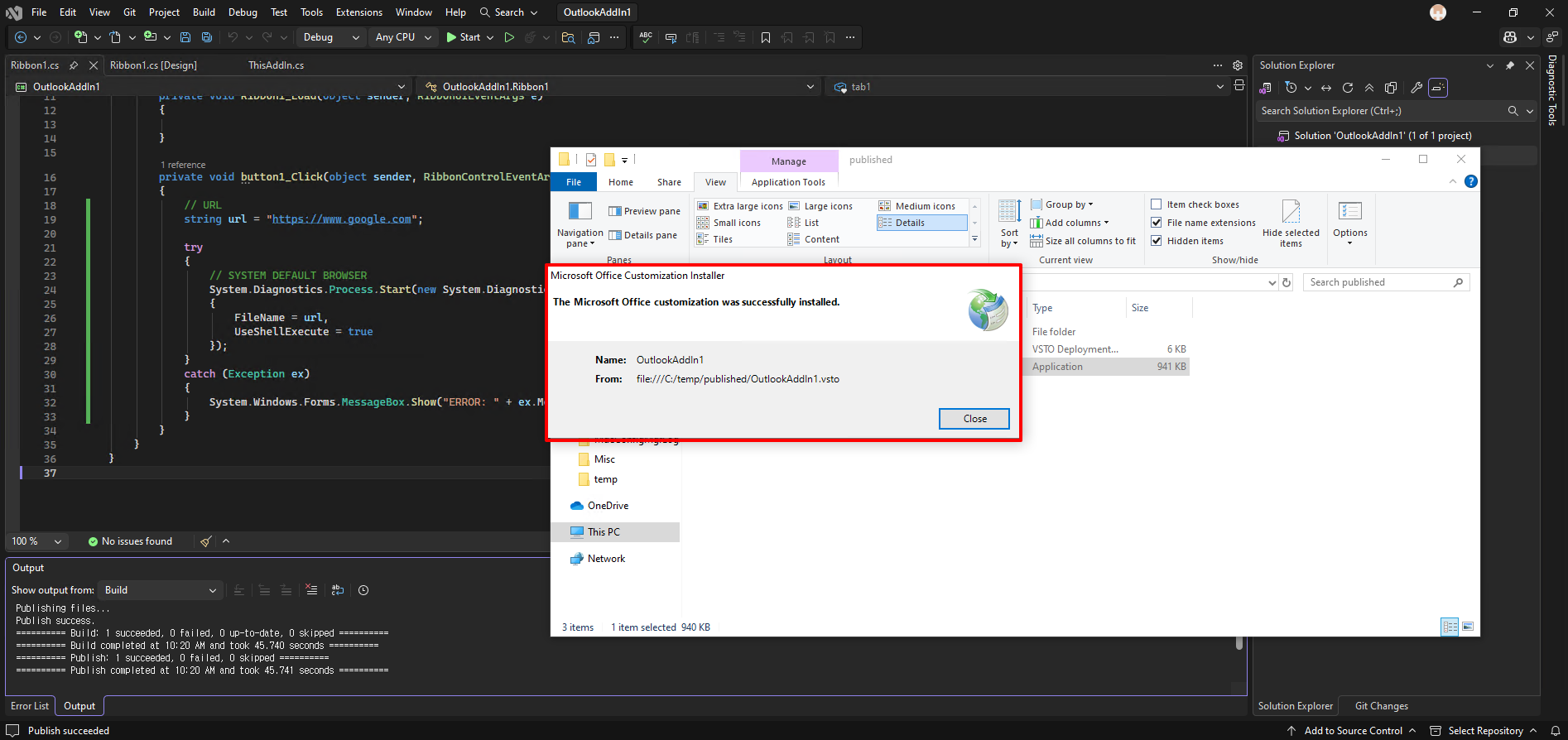Viewport: 1568px width, 740px height.
Task: Click the solution/folder view switch icon
Action: pos(1265,88)
